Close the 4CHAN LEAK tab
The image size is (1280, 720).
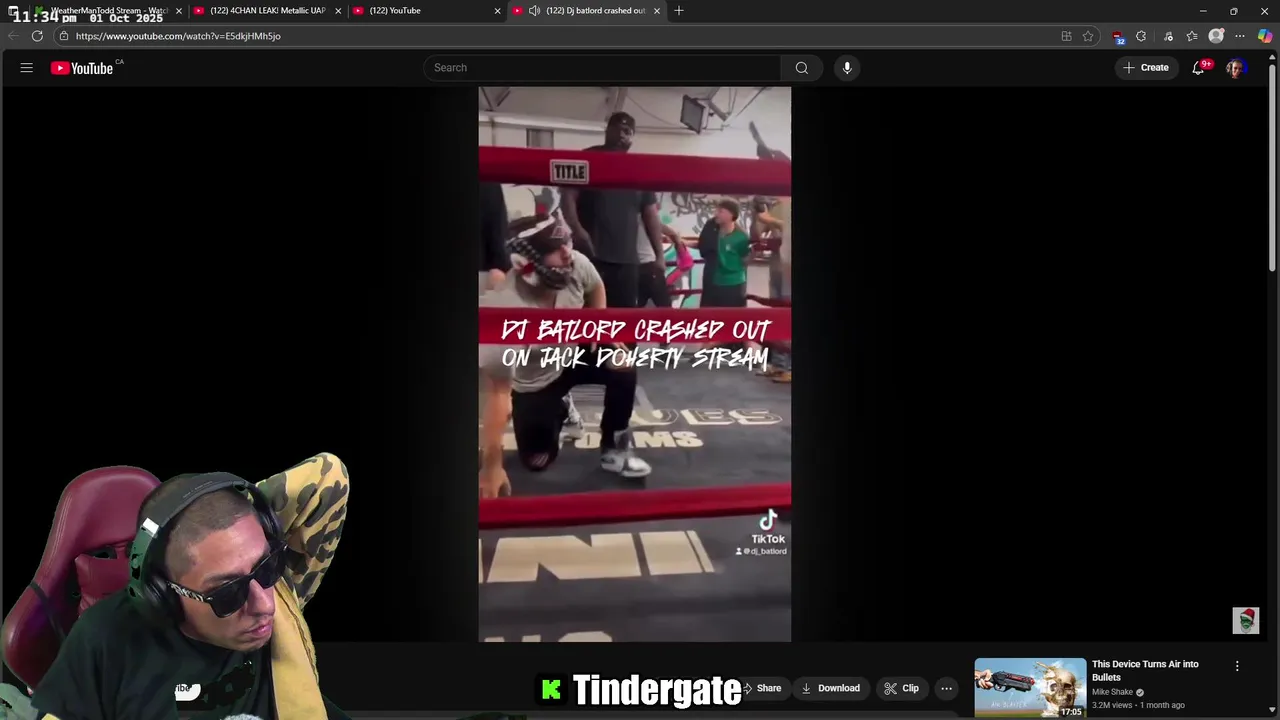338,10
